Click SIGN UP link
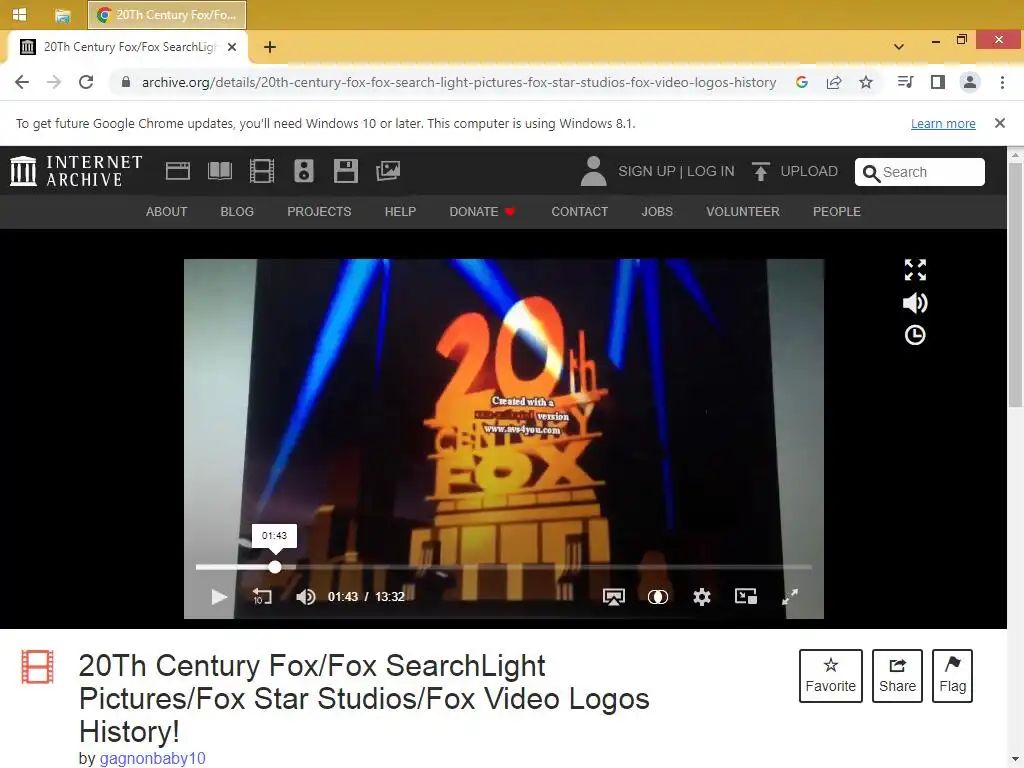1024x768 pixels. [647, 171]
